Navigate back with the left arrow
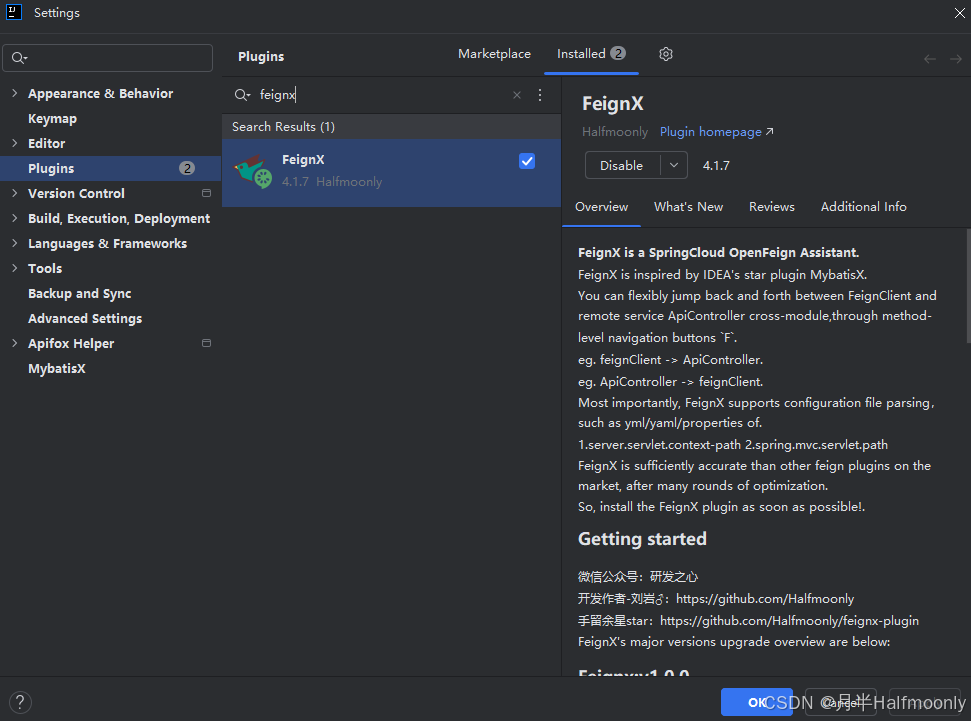Image resolution: width=971 pixels, height=721 pixels. click(930, 59)
